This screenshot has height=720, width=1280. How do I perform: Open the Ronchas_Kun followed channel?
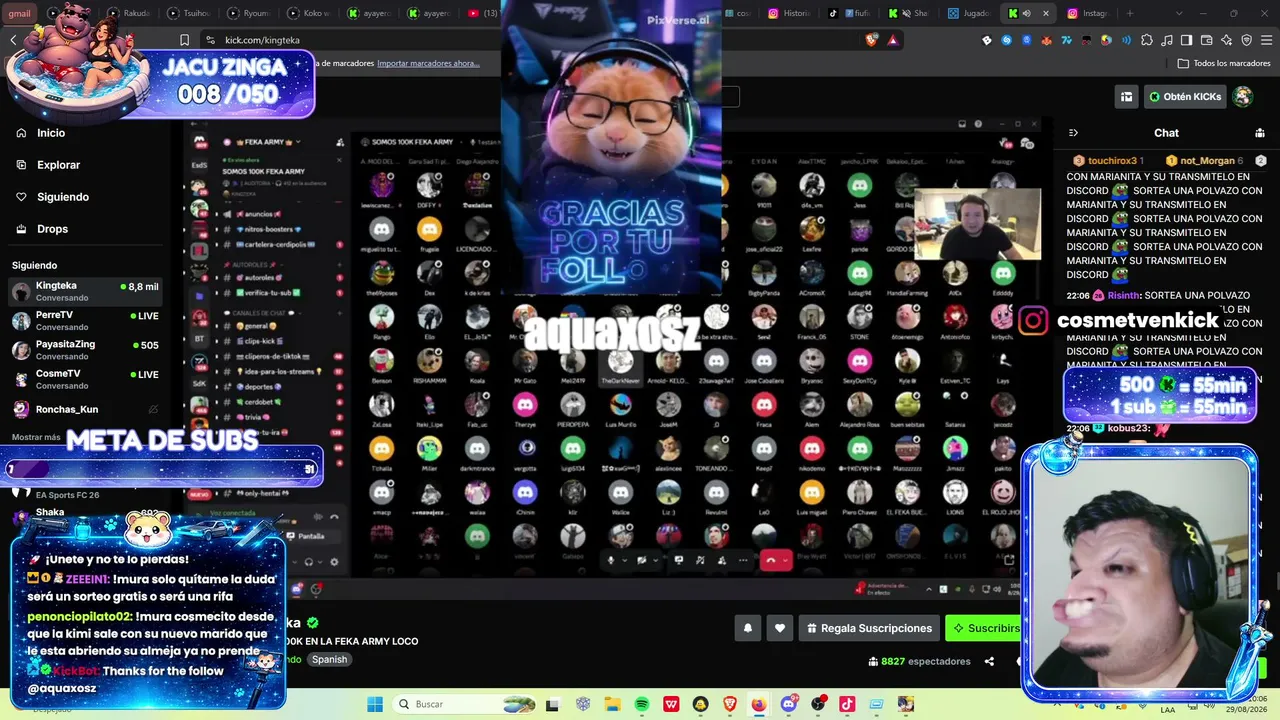tap(85, 409)
